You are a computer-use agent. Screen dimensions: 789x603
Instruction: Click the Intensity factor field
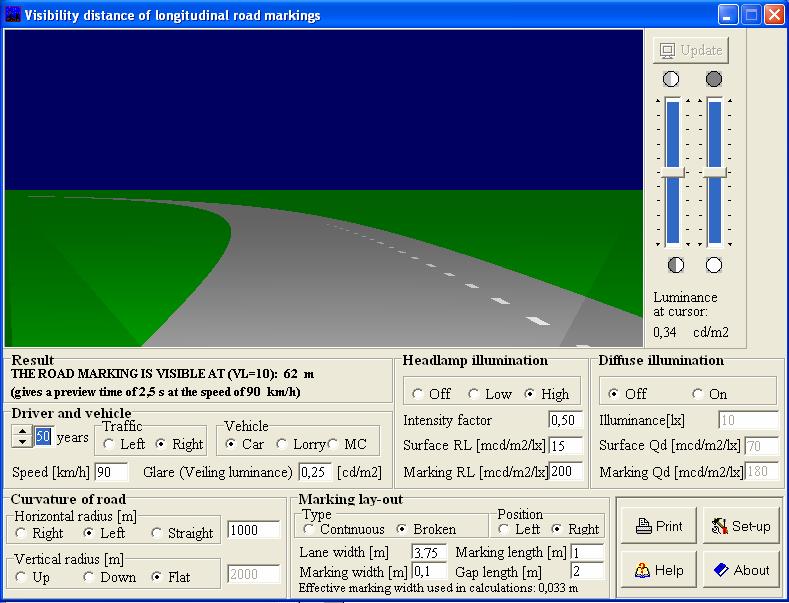(x=566, y=420)
